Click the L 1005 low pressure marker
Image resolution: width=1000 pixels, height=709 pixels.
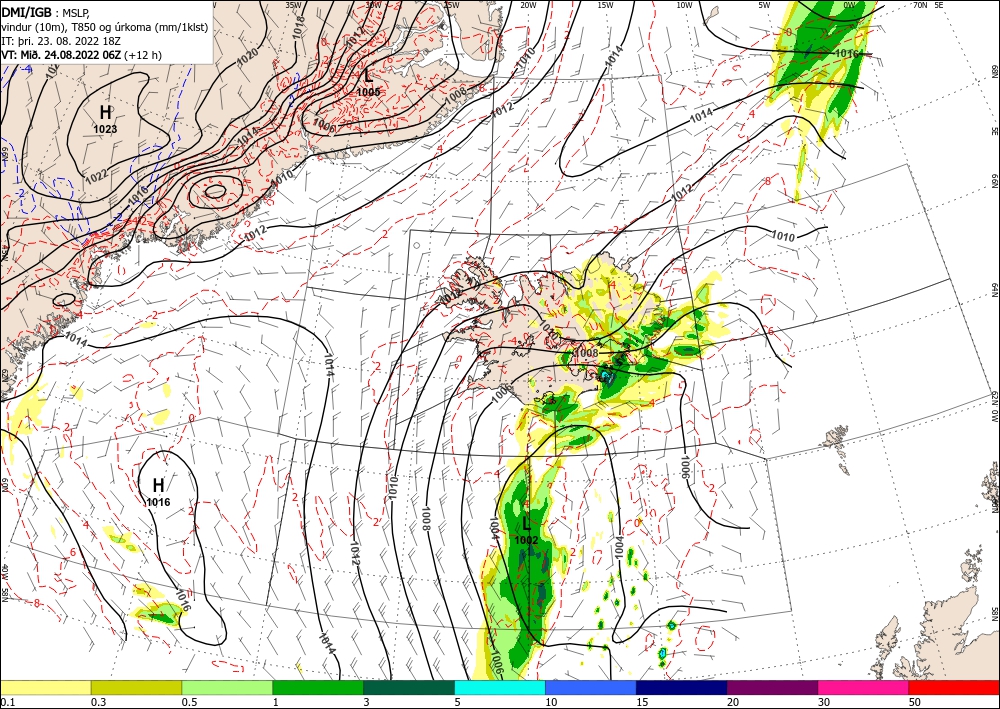click(369, 84)
